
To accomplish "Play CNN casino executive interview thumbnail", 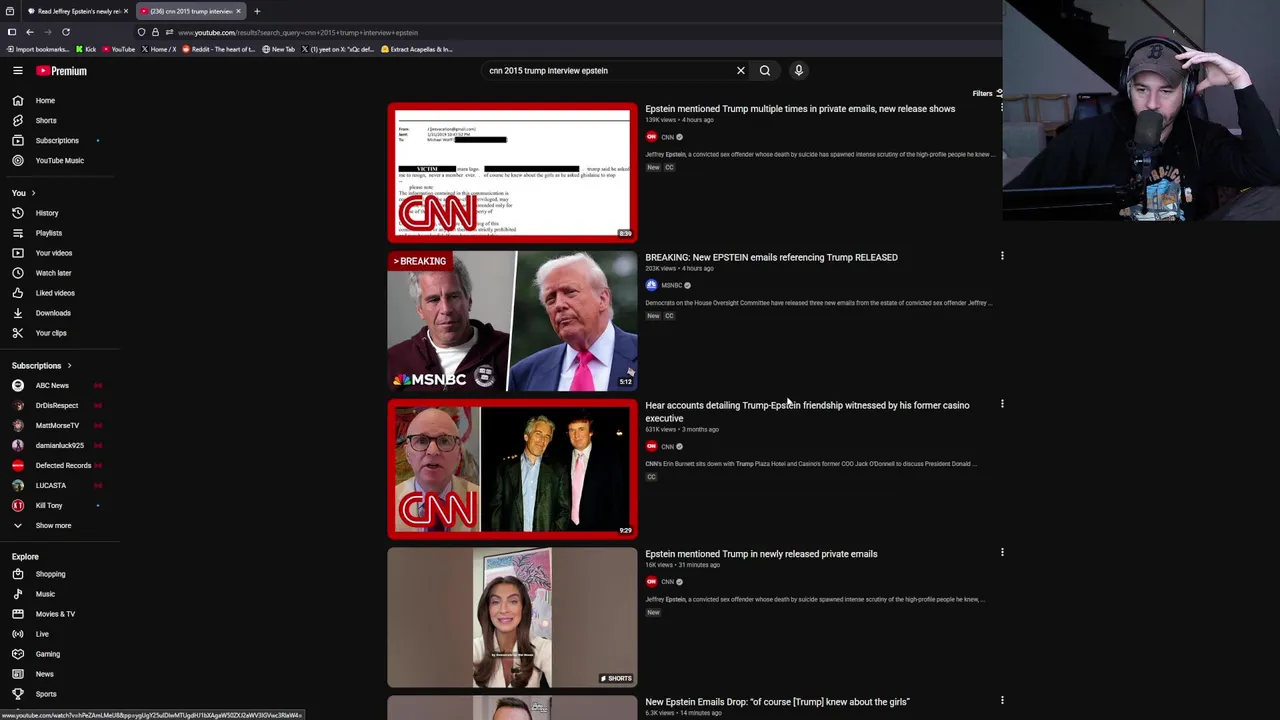I will [512, 469].
